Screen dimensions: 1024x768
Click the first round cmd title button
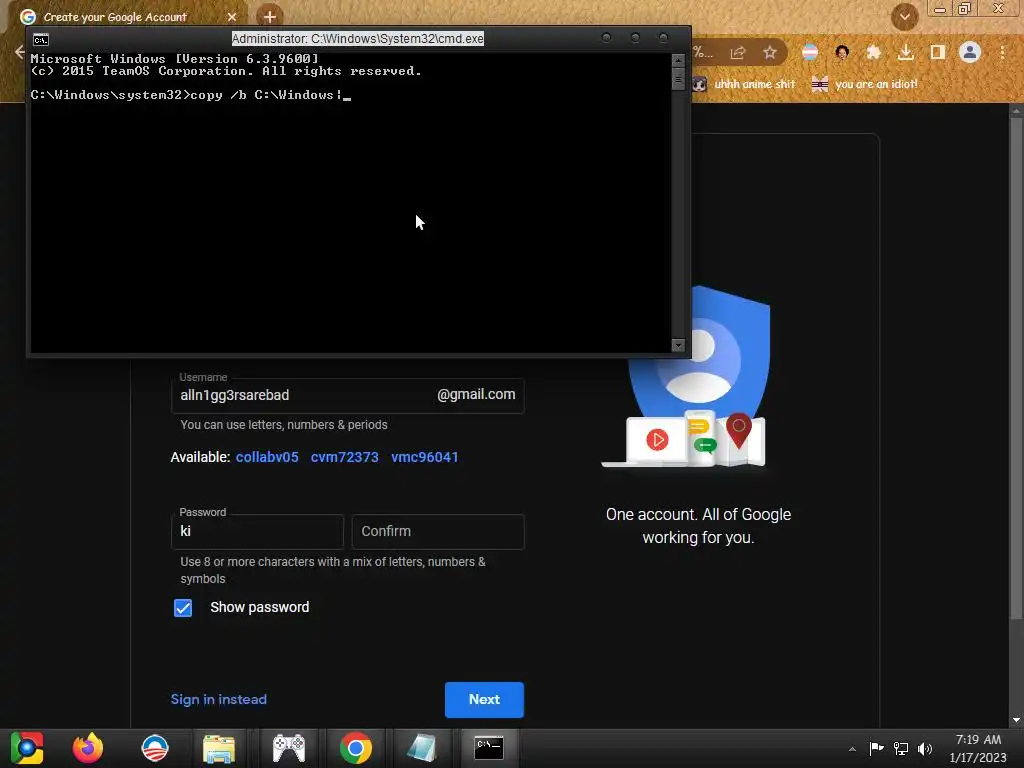(x=606, y=38)
